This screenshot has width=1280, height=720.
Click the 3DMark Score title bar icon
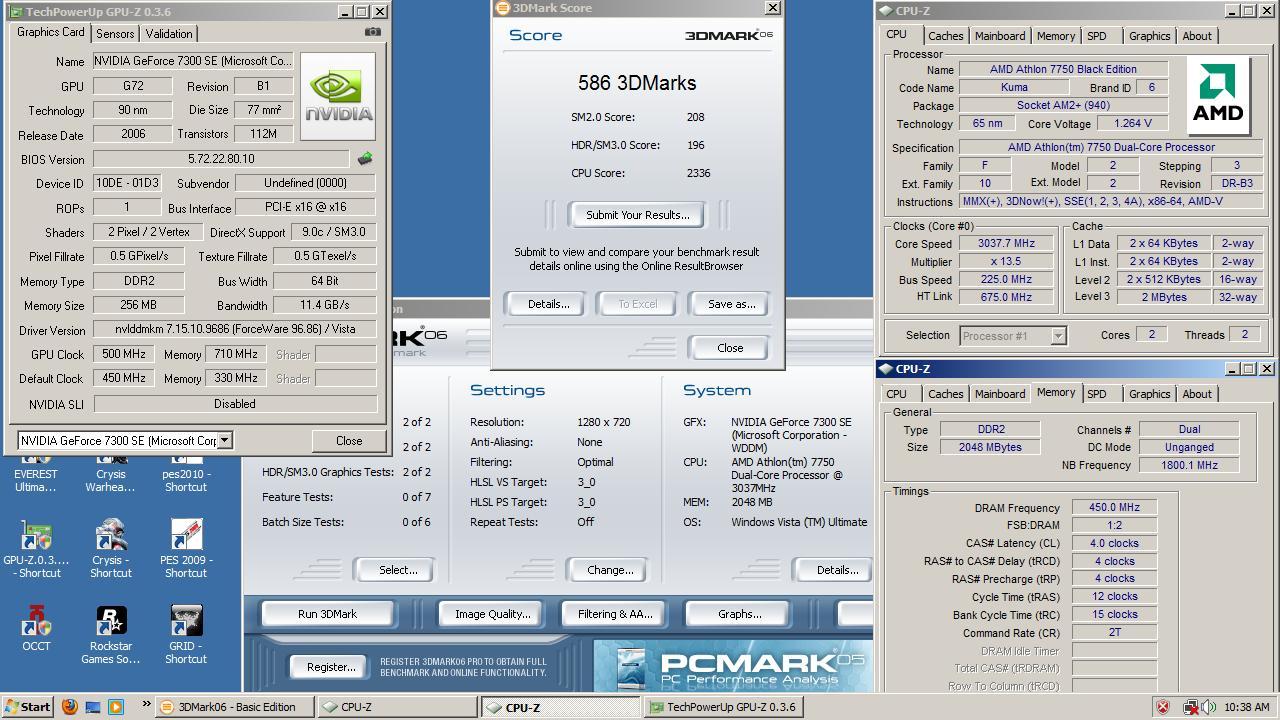click(x=502, y=8)
